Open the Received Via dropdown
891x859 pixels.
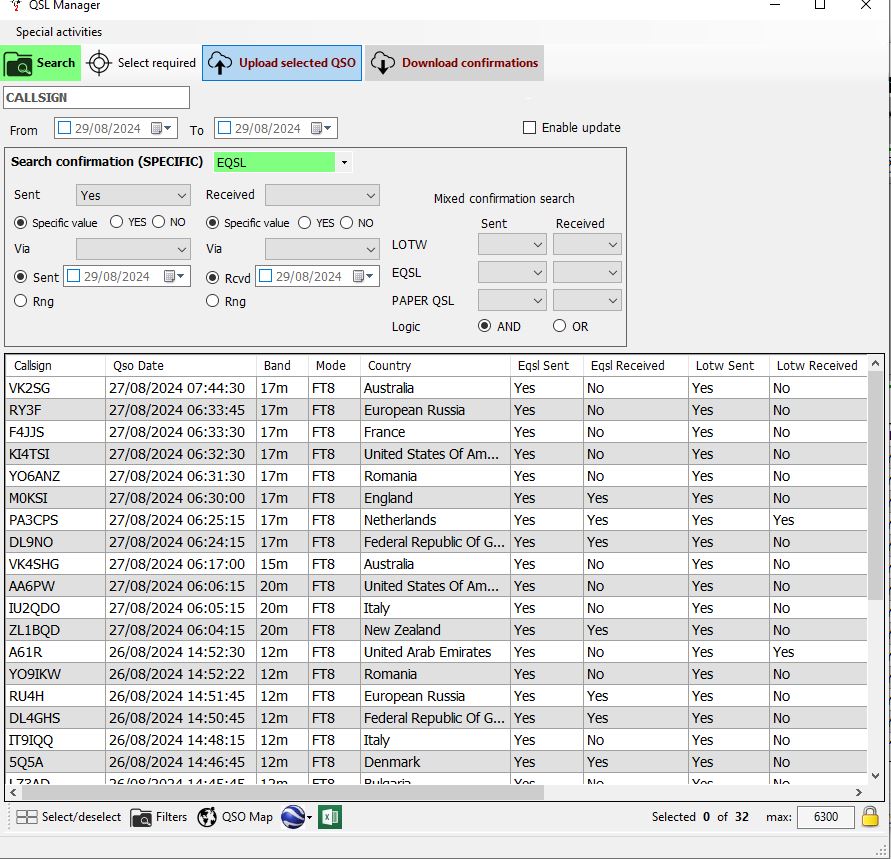[322, 249]
